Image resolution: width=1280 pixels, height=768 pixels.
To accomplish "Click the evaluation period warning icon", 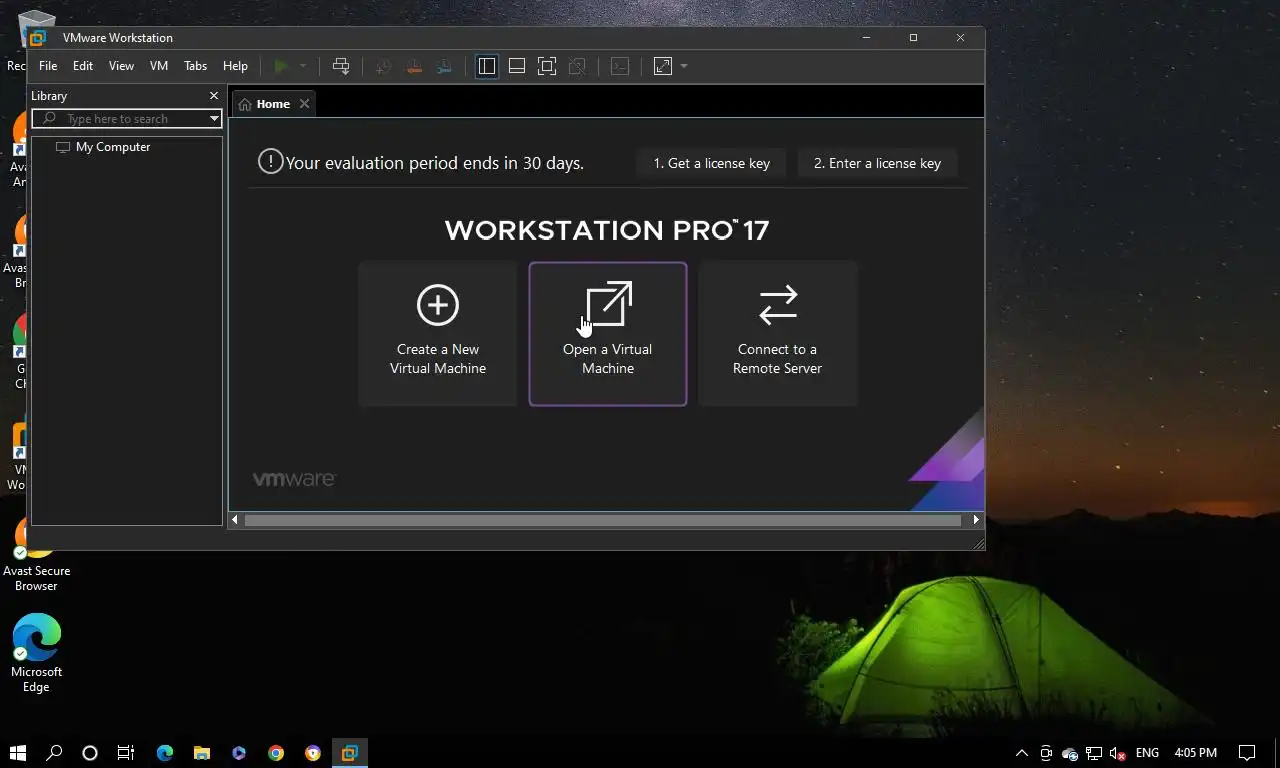I will pos(270,161).
